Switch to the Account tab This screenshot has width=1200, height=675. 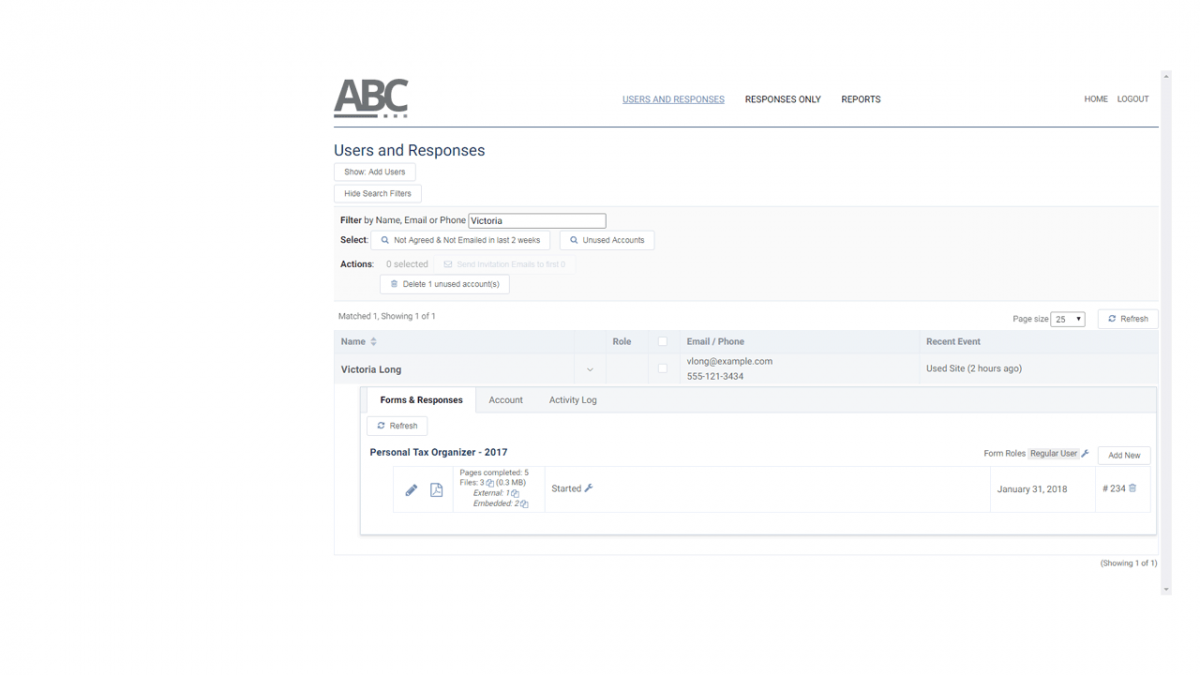(505, 400)
